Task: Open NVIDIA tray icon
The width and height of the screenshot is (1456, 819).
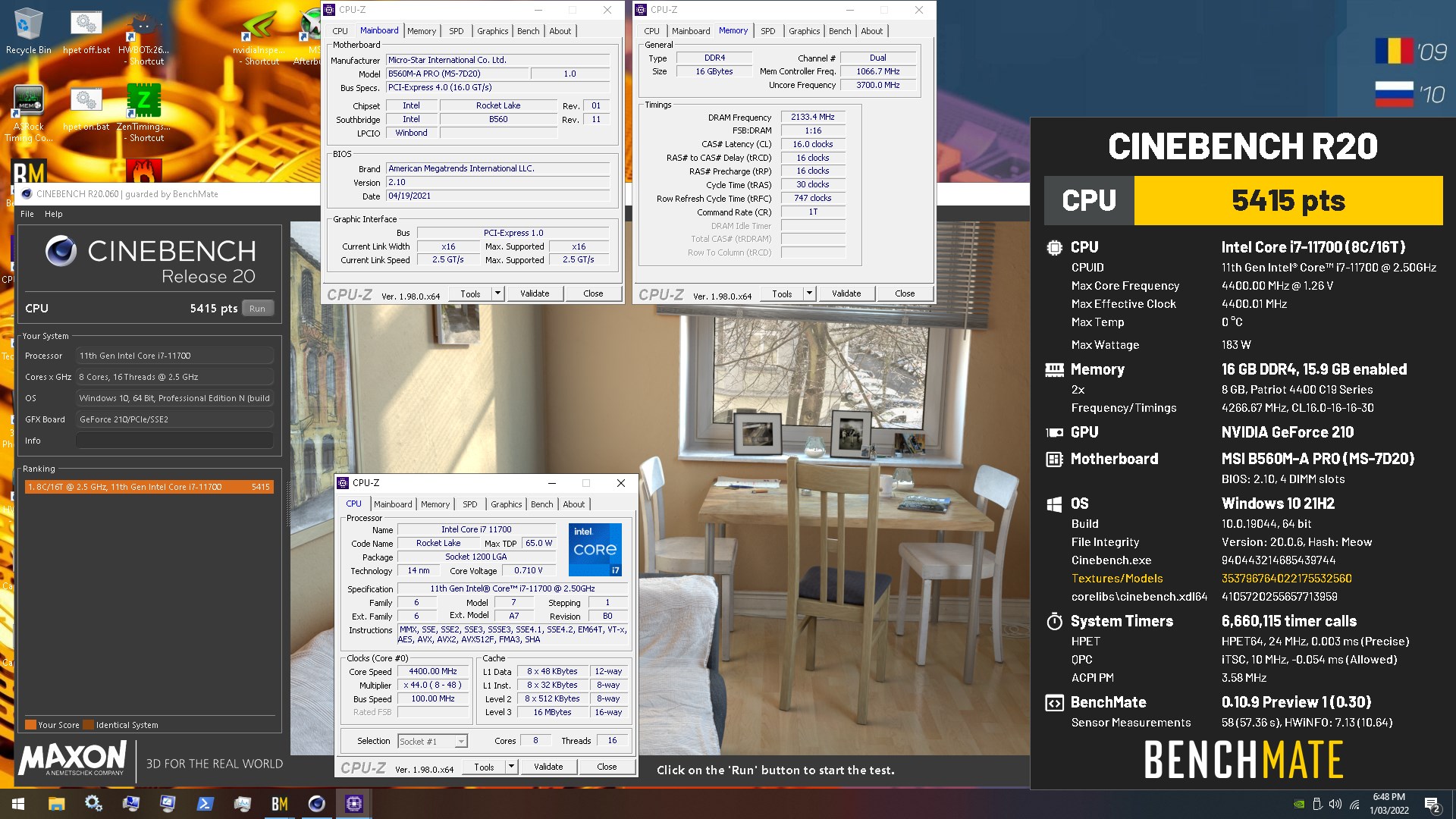Action: click(1299, 805)
